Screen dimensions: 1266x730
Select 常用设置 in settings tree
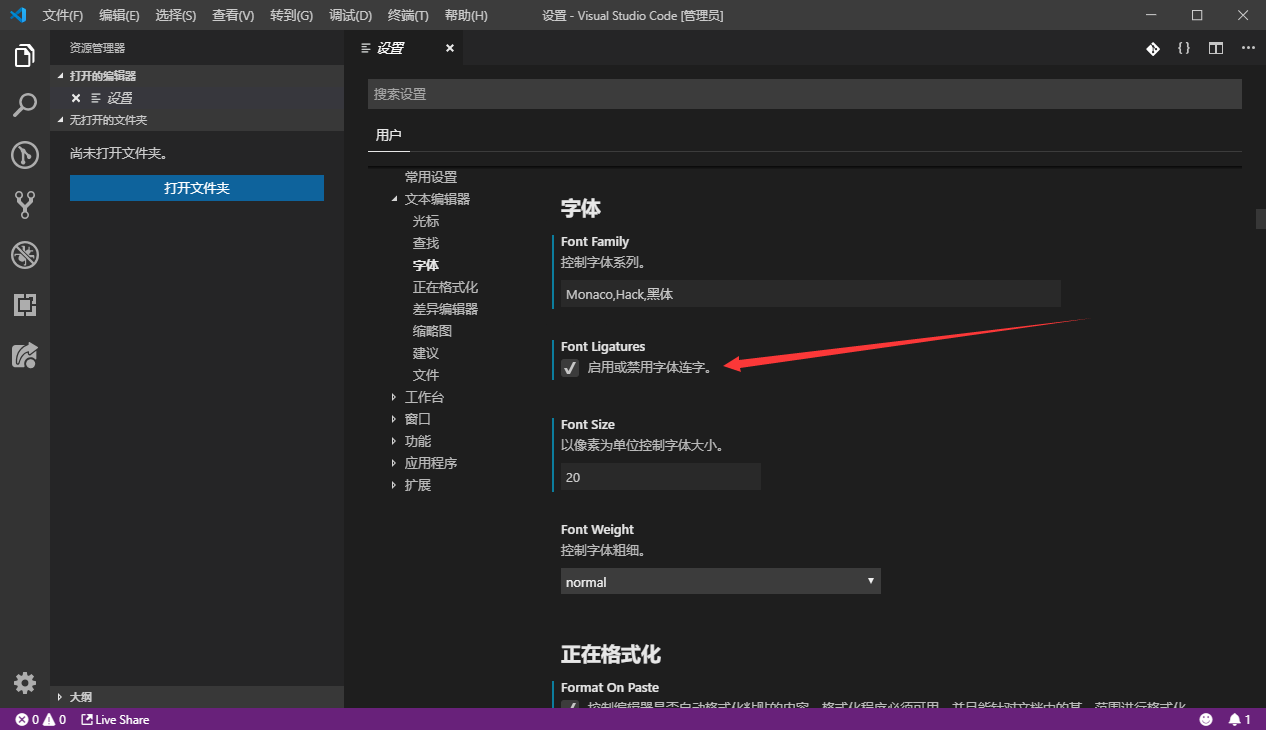[x=431, y=177]
